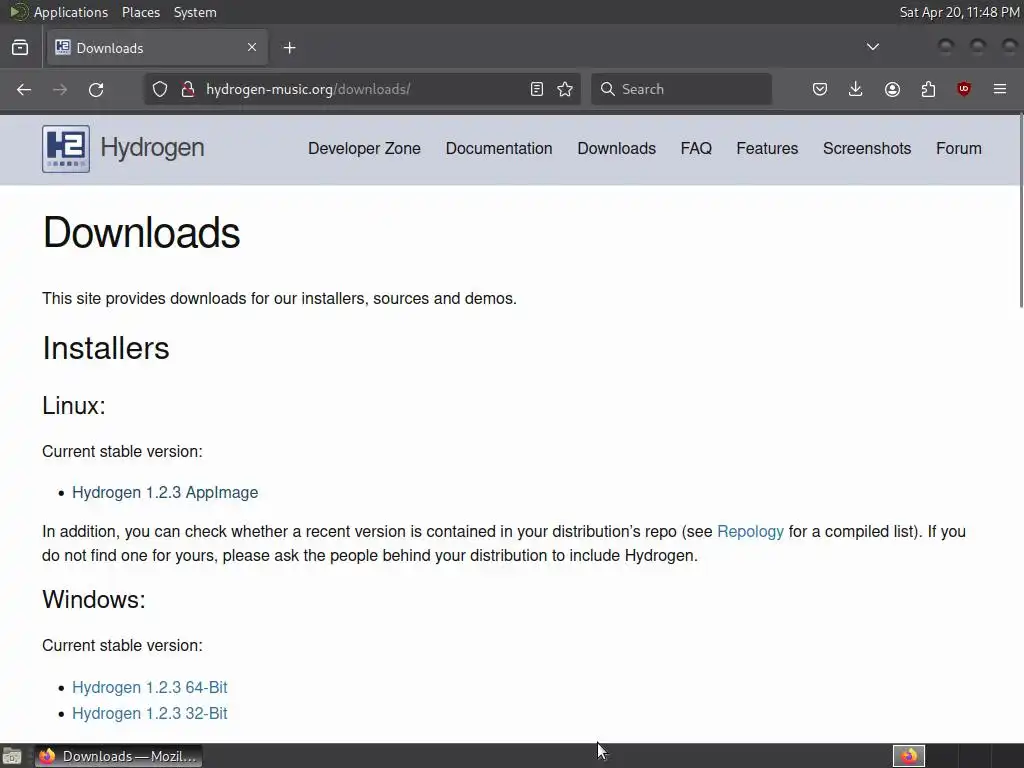Click the Windows: heading

point(94,600)
